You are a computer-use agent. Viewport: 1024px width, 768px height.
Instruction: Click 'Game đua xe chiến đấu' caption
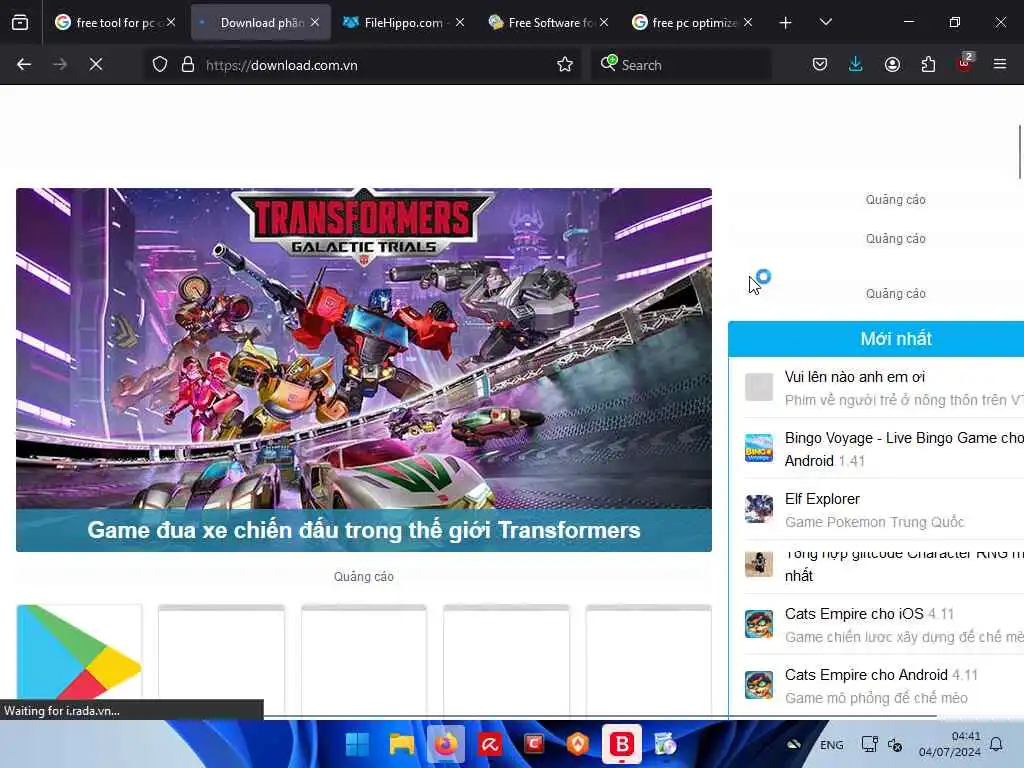364,530
